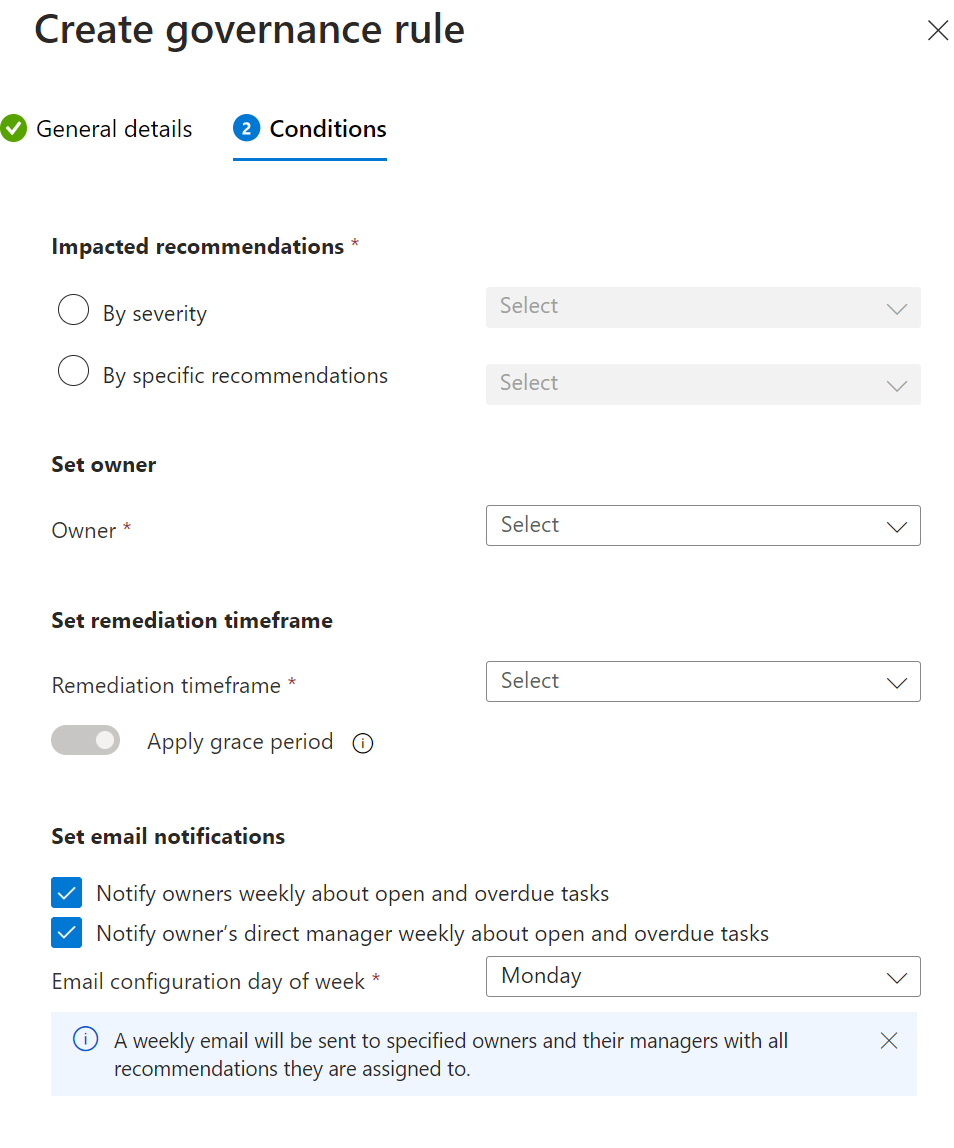Uncheck Notify owners weekly checkbox
The width and height of the screenshot is (954, 1148).
point(66,893)
